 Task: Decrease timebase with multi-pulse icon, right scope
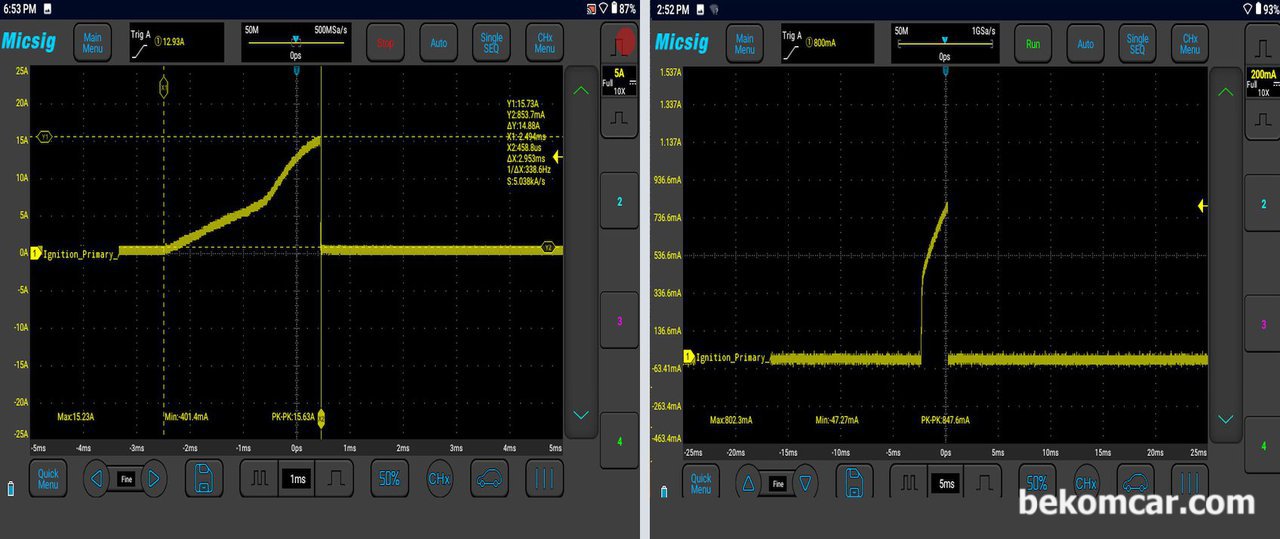point(909,483)
